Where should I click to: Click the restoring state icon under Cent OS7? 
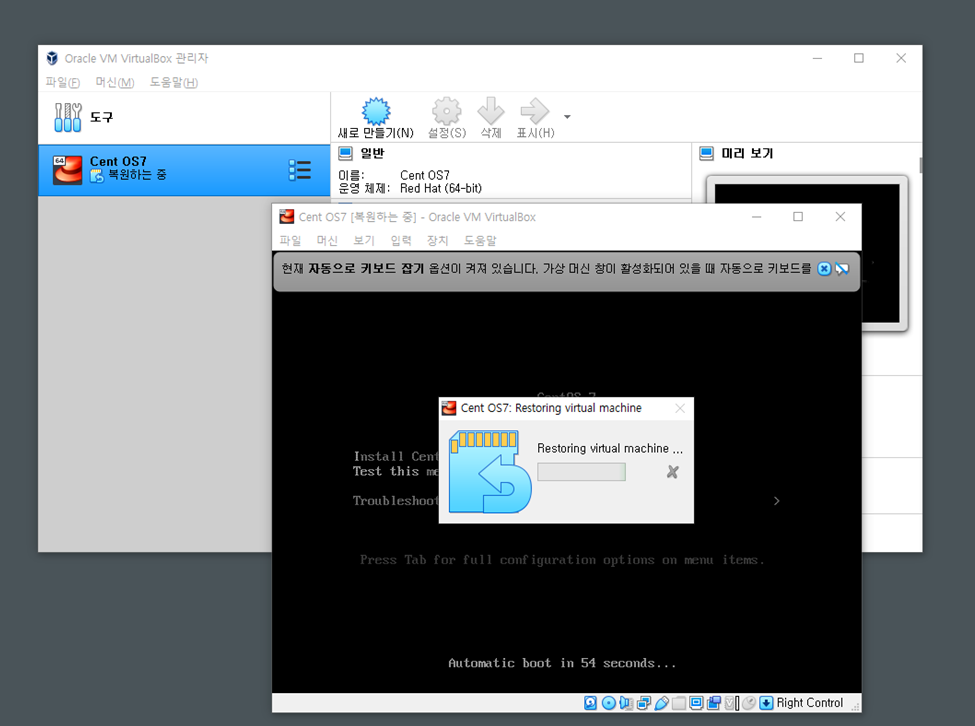click(x=97, y=176)
